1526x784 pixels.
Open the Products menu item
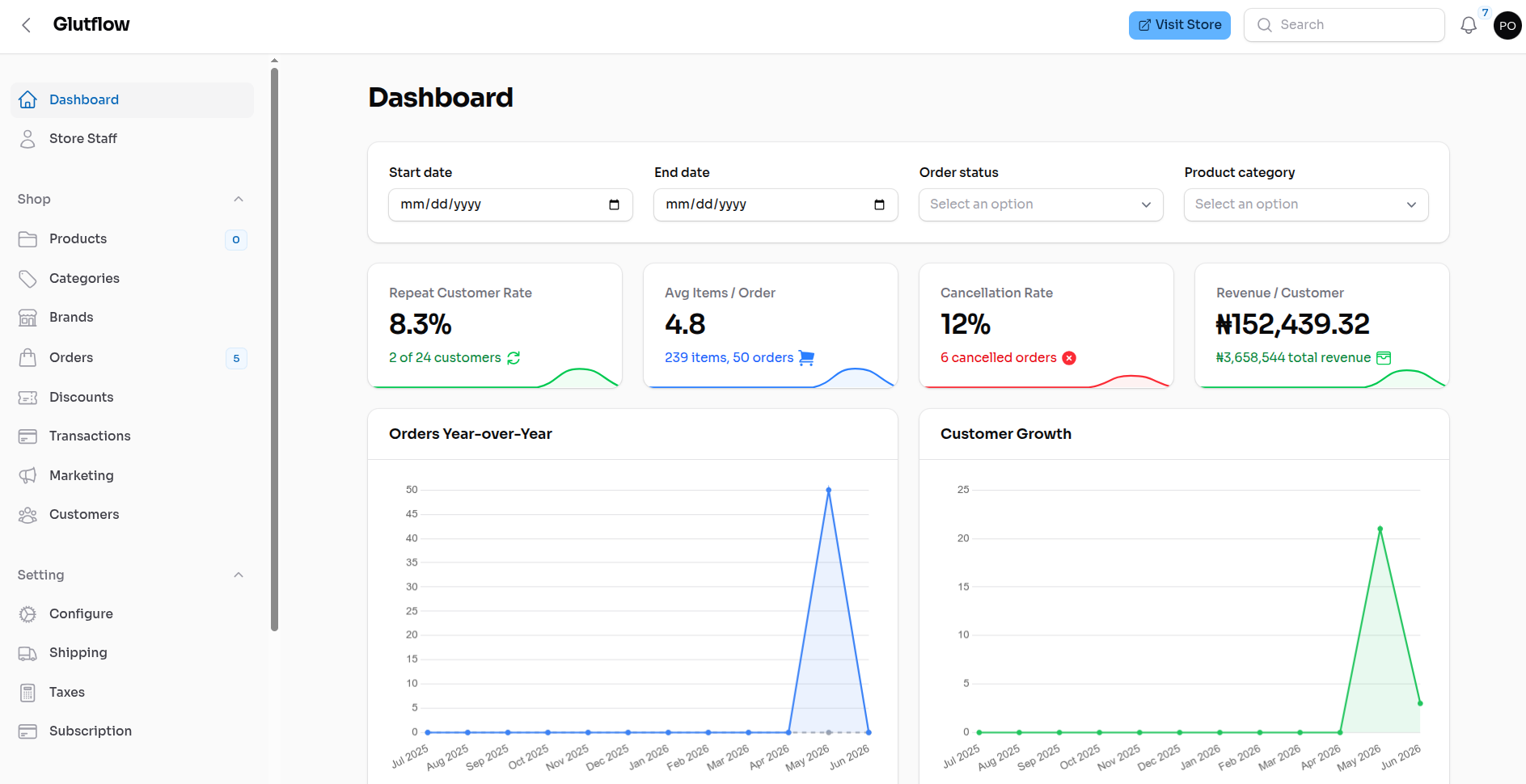click(132, 239)
